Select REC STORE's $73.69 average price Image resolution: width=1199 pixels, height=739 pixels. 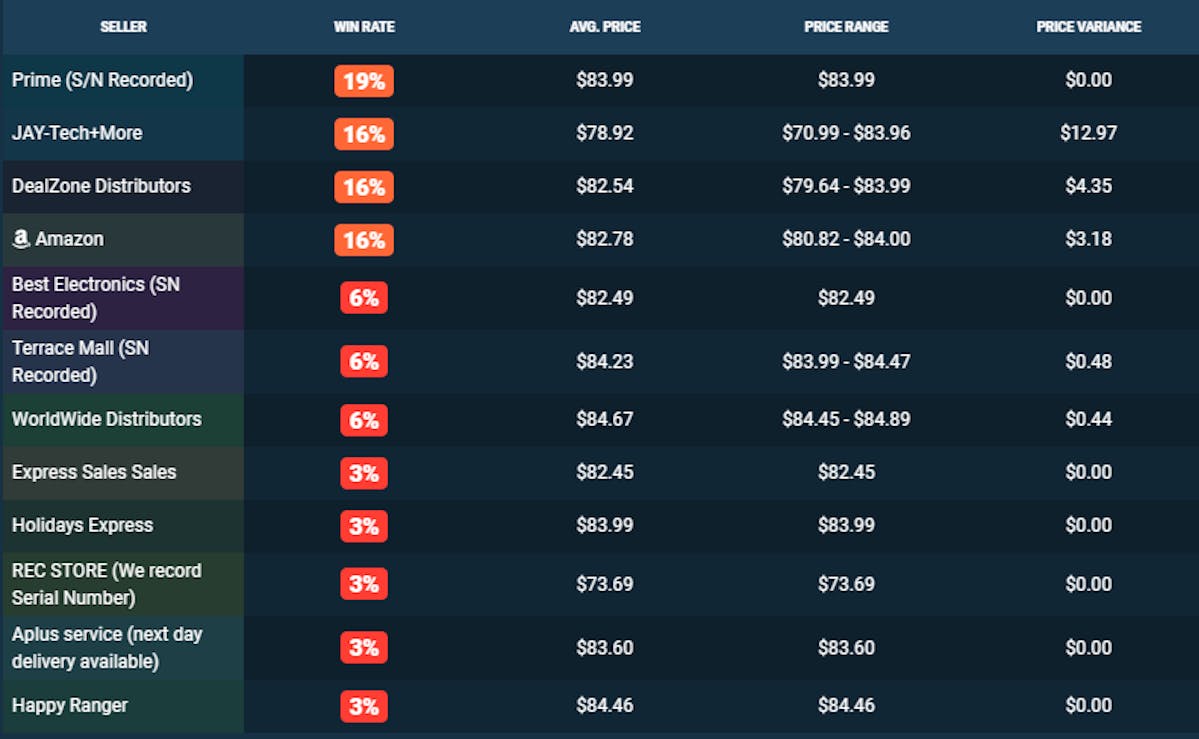[x=605, y=584]
